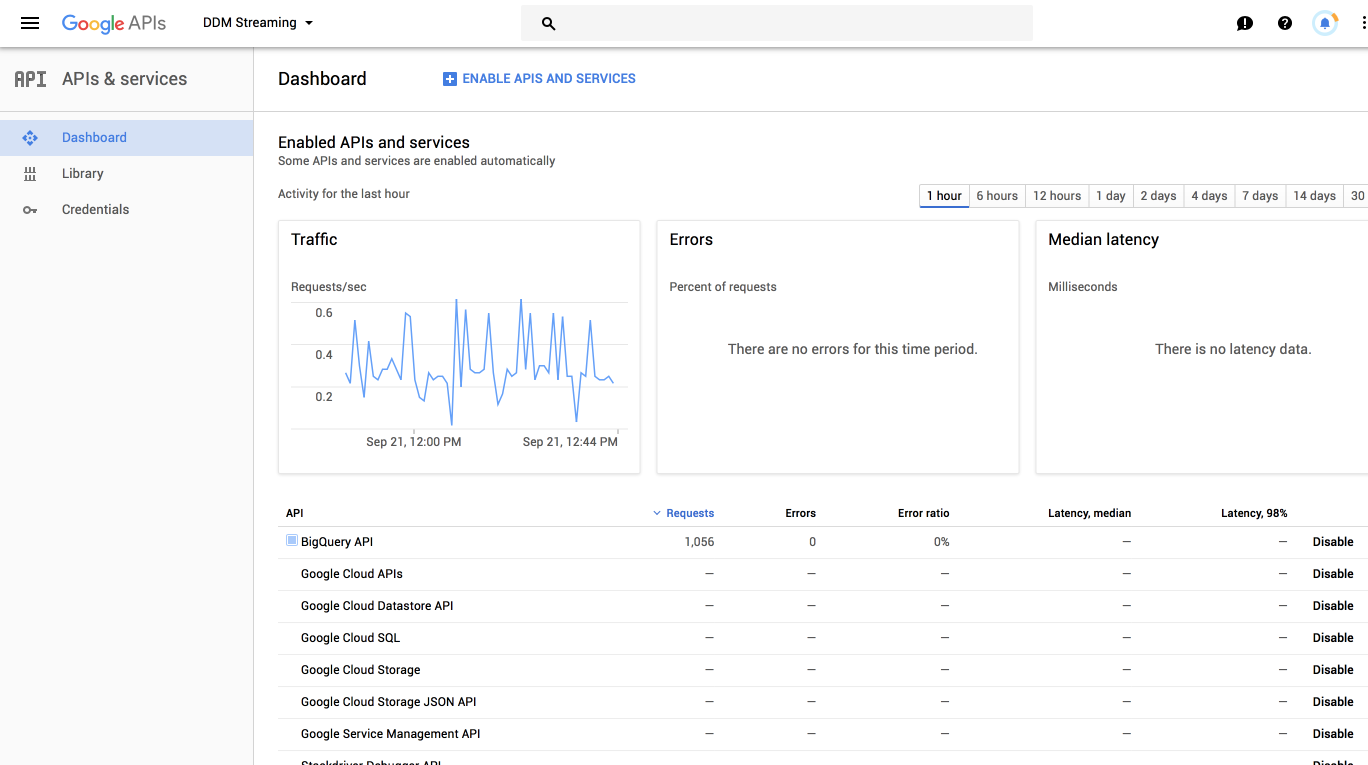Select Dashboard in the sidebar
1368x765 pixels.
pos(126,138)
